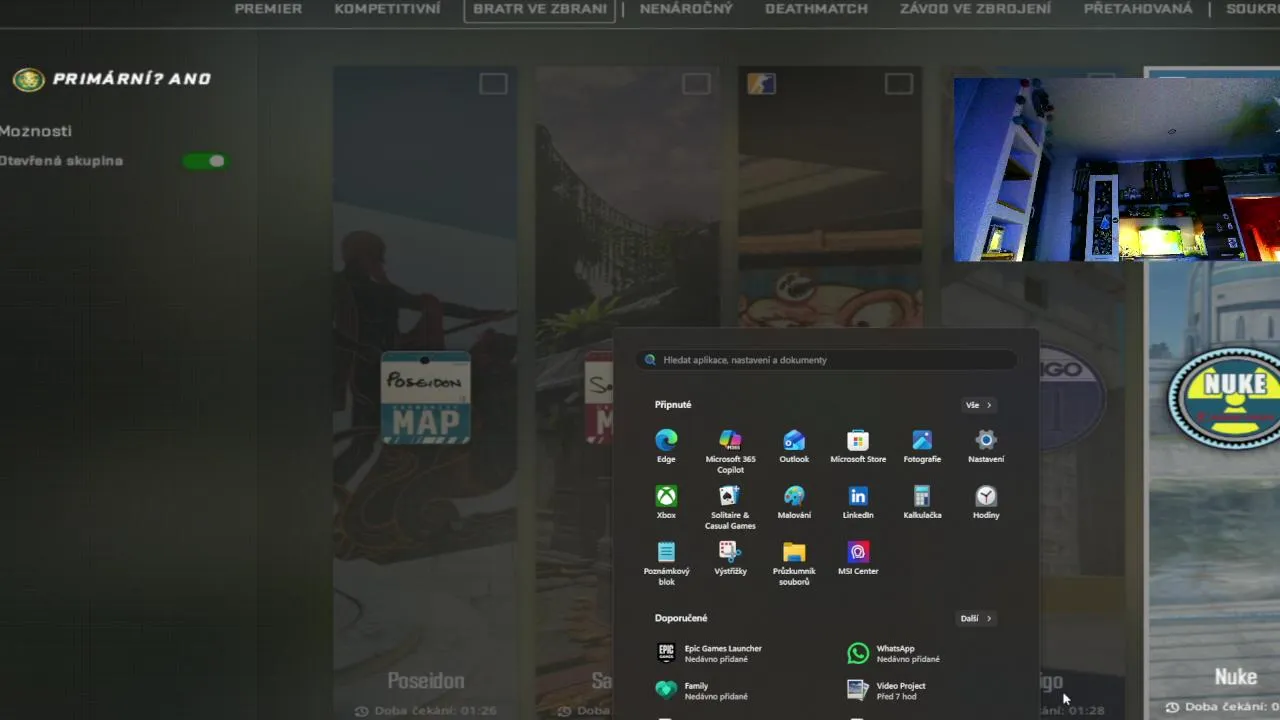Launch Fotografie app
1280x720 pixels.
tap(922, 445)
